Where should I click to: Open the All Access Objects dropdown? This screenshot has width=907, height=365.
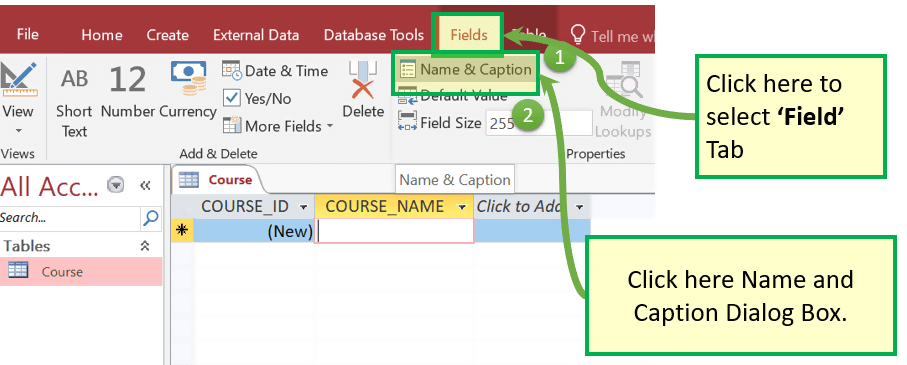point(116,185)
